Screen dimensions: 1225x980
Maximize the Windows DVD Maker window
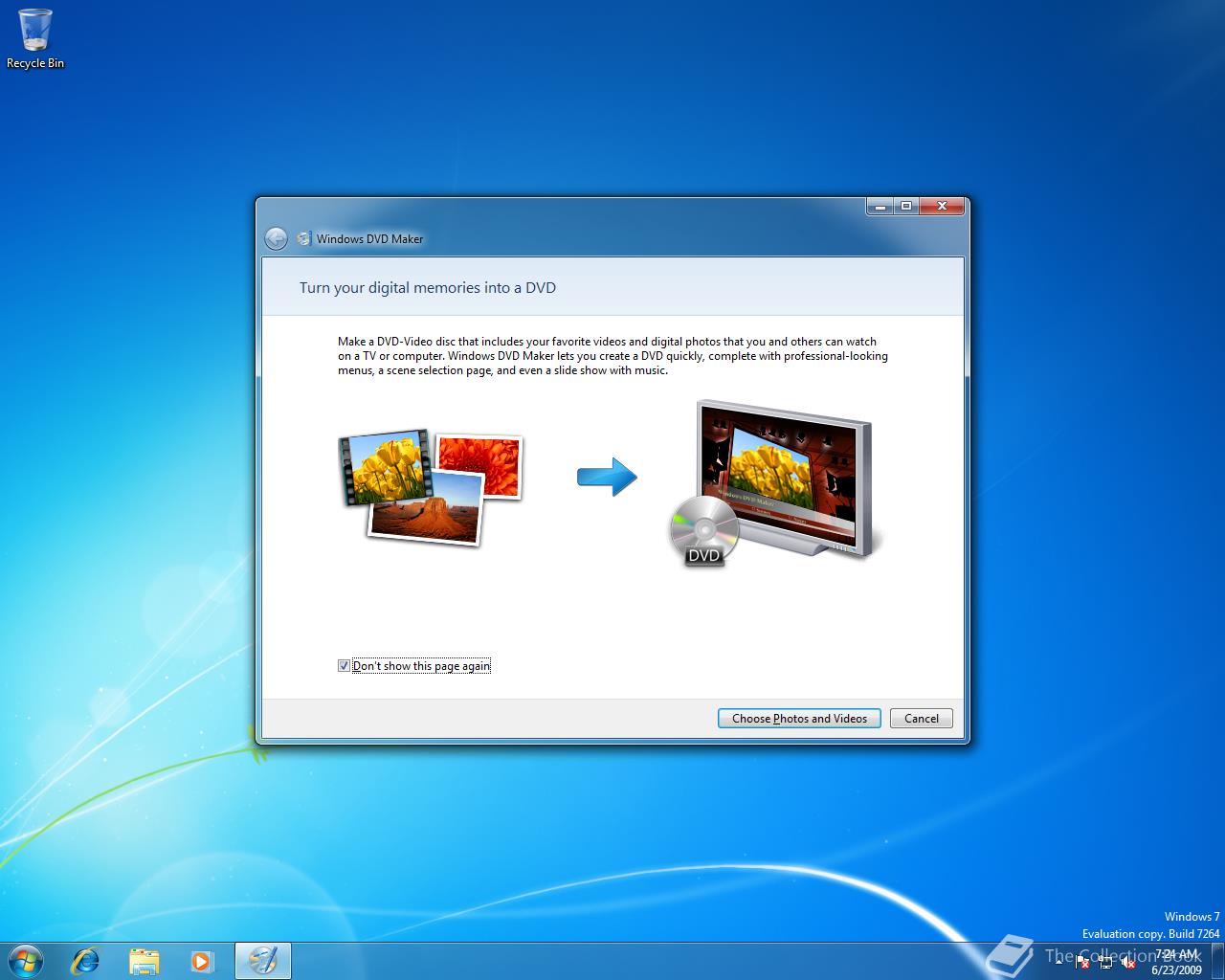pyautogui.click(x=905, y=206)
